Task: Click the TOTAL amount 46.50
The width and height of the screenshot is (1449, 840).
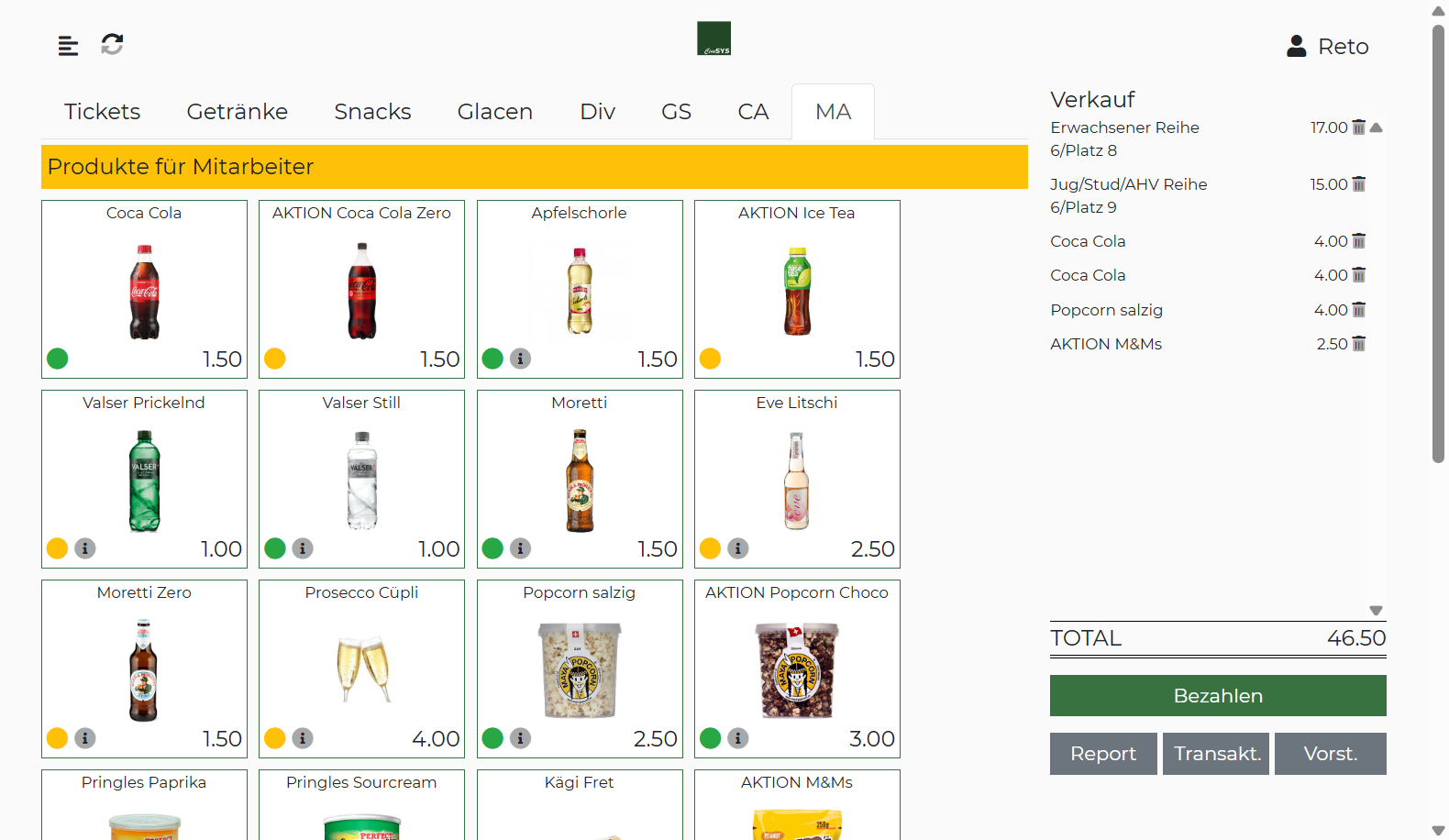Action: [1356, 638]
